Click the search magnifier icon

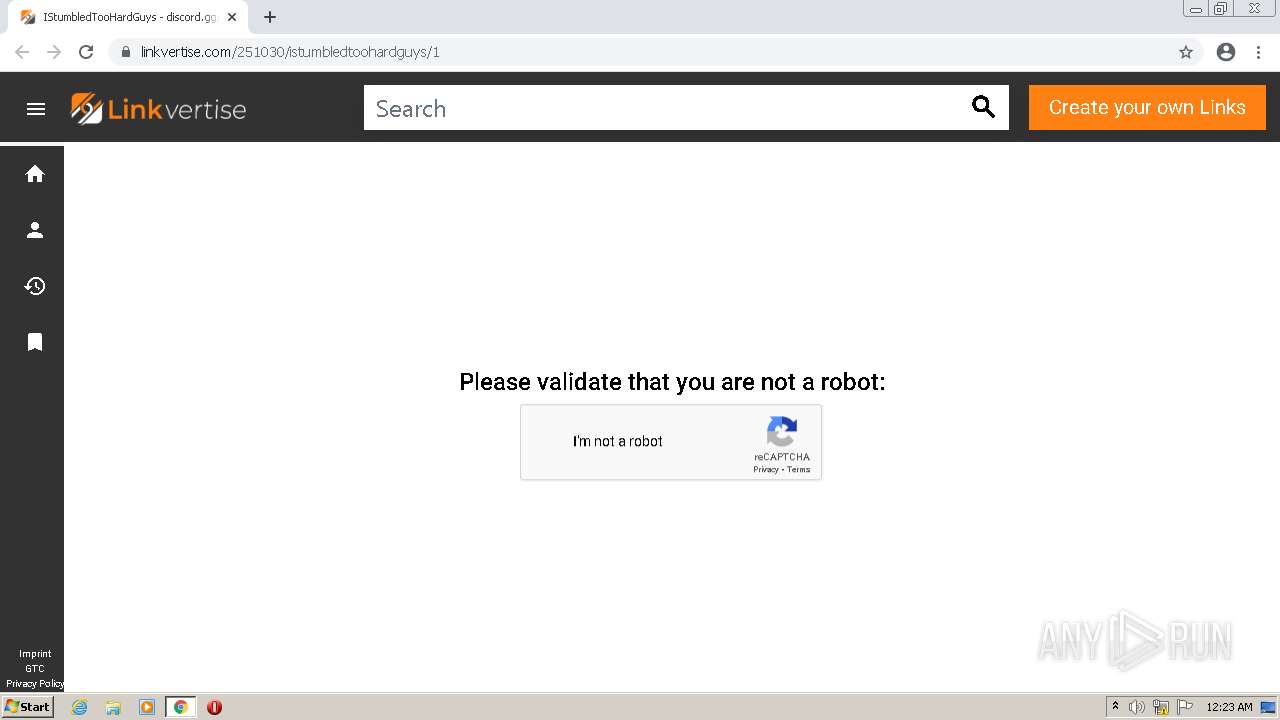pos(983,107)
